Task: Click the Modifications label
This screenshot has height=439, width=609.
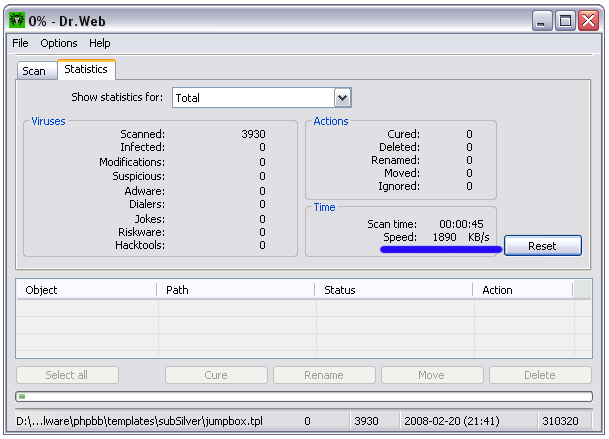Action: (132, 162)
